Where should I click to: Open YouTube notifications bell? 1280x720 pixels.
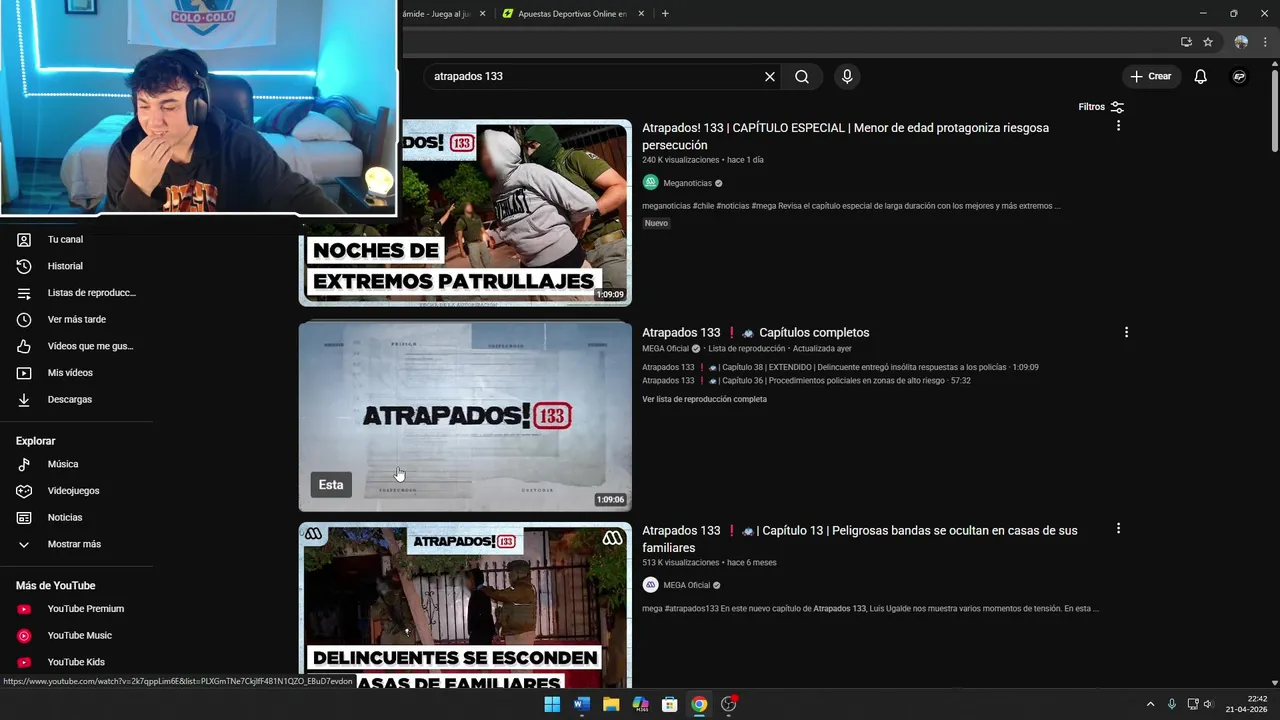tap(1200, 76)
